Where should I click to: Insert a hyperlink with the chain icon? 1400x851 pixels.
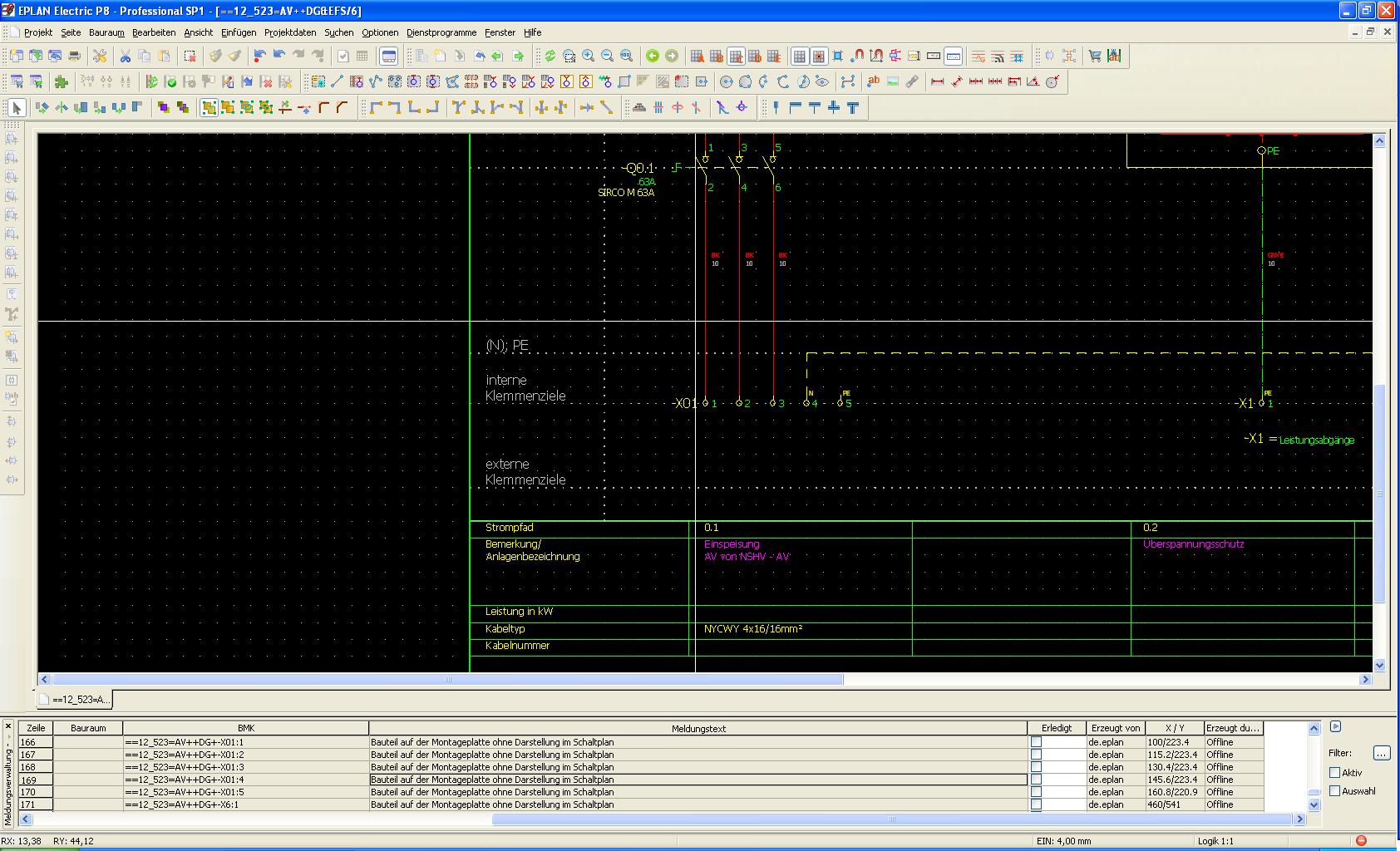tap(912, 81)
